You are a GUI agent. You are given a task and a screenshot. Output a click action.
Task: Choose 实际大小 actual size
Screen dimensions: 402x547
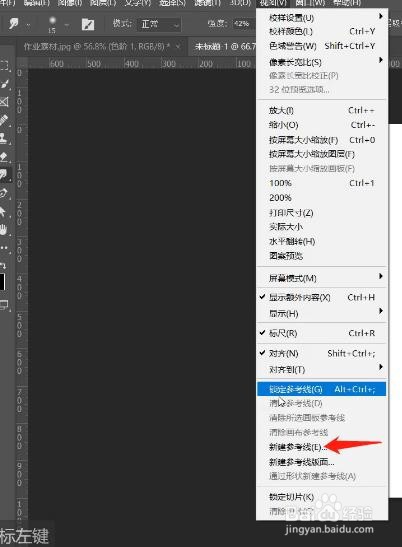click(321, 227)
